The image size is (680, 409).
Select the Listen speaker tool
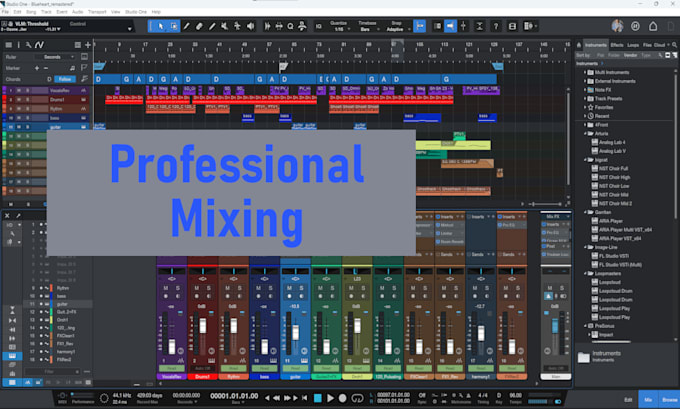click(251, 26)
